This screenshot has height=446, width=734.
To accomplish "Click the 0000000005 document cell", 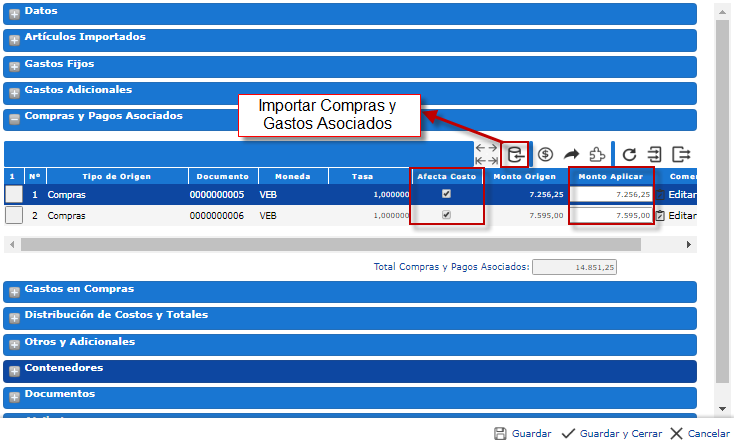I will coord(217,195).
